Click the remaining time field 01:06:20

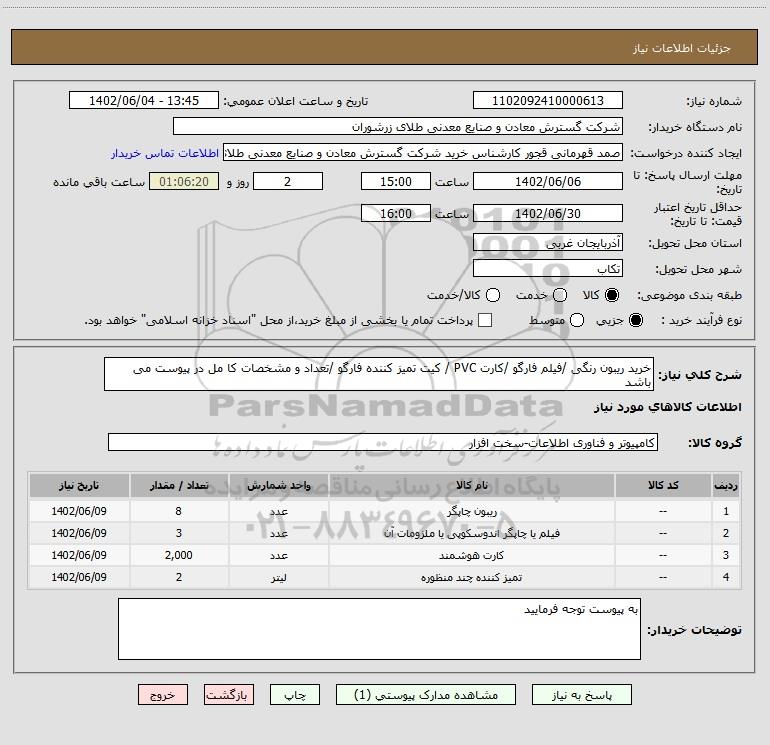click(x=184, y=181)
